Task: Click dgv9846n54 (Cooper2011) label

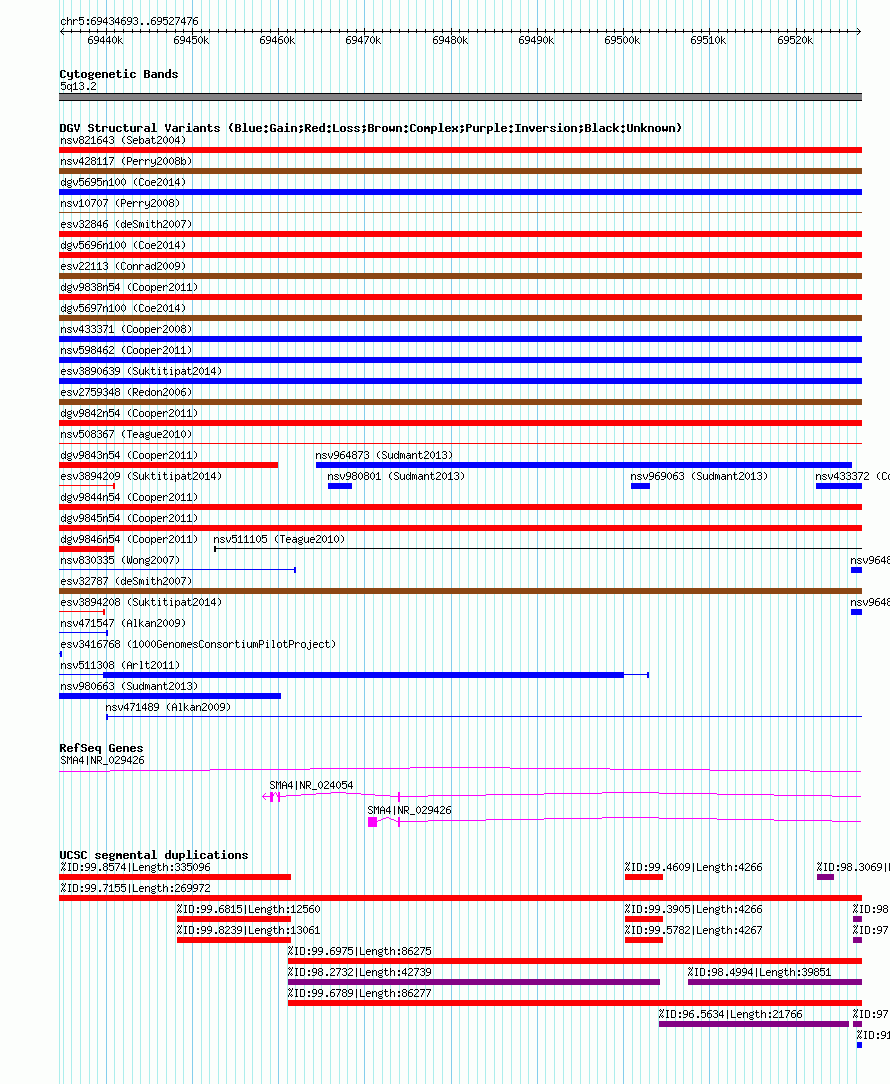Action: [x=129, y=539]
